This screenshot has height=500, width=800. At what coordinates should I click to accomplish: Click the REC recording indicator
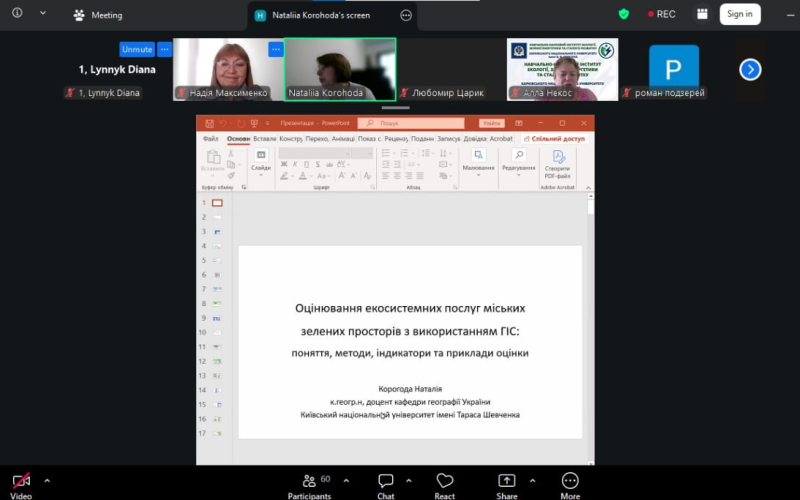661,14
